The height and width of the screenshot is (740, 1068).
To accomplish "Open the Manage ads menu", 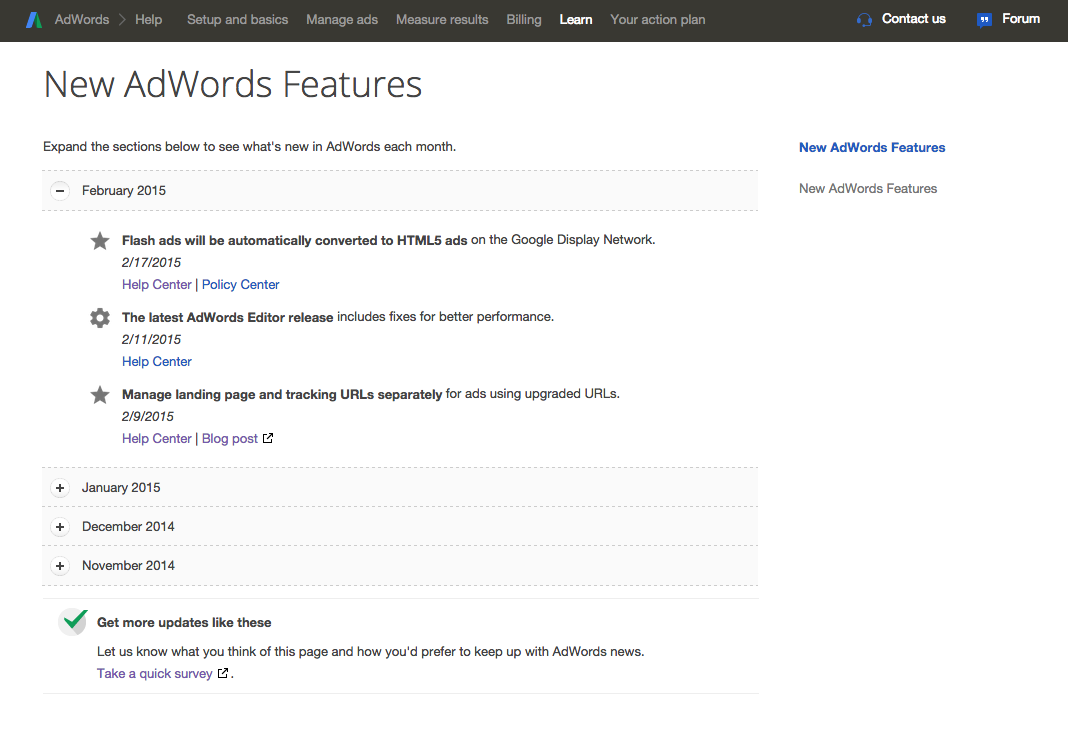I will point(342,20).
